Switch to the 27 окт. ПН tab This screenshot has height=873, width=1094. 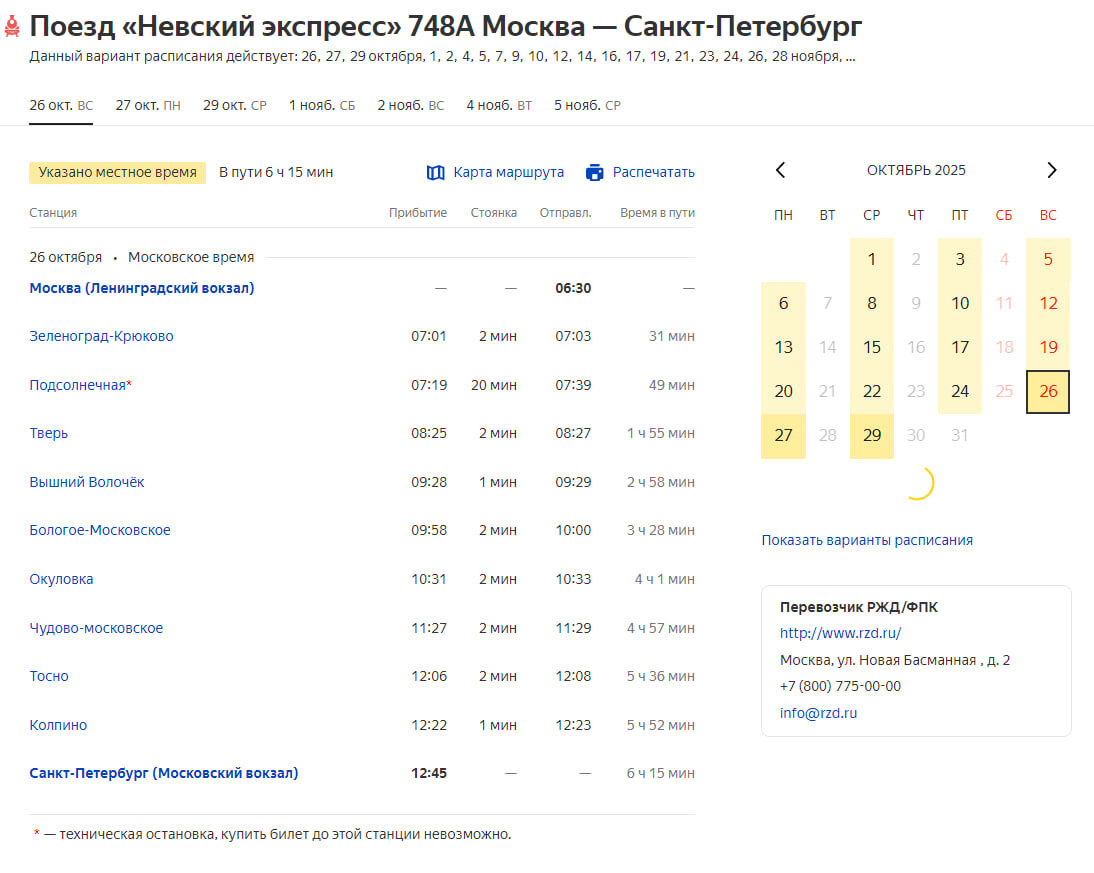click(x=147, y=103)
